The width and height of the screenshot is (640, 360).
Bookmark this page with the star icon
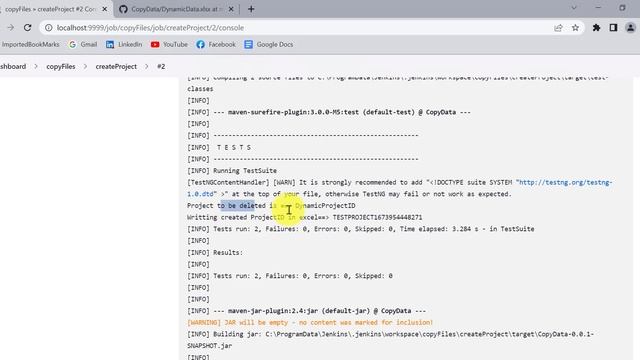point(575,28)
